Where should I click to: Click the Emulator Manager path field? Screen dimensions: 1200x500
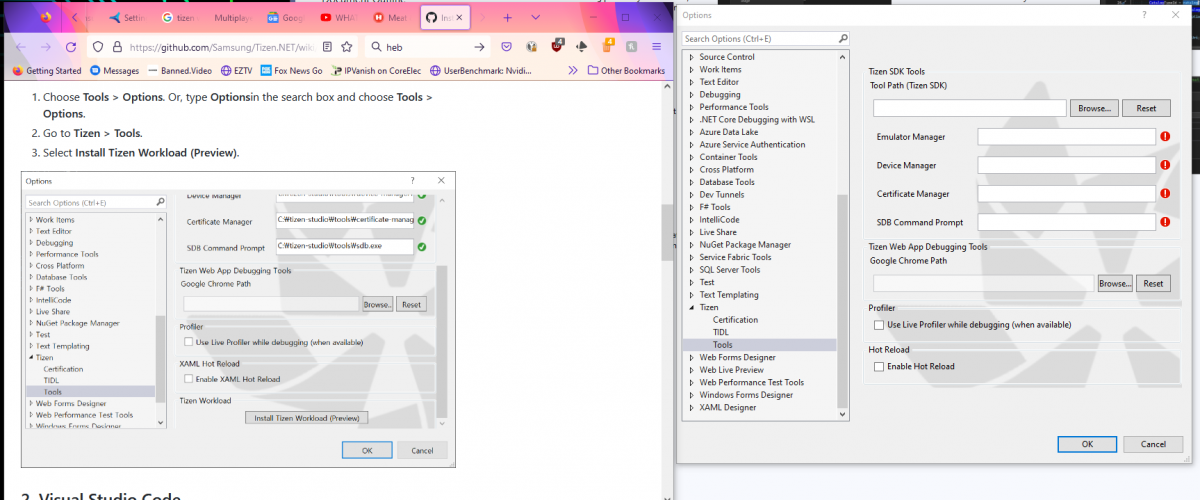(1066, 137)
